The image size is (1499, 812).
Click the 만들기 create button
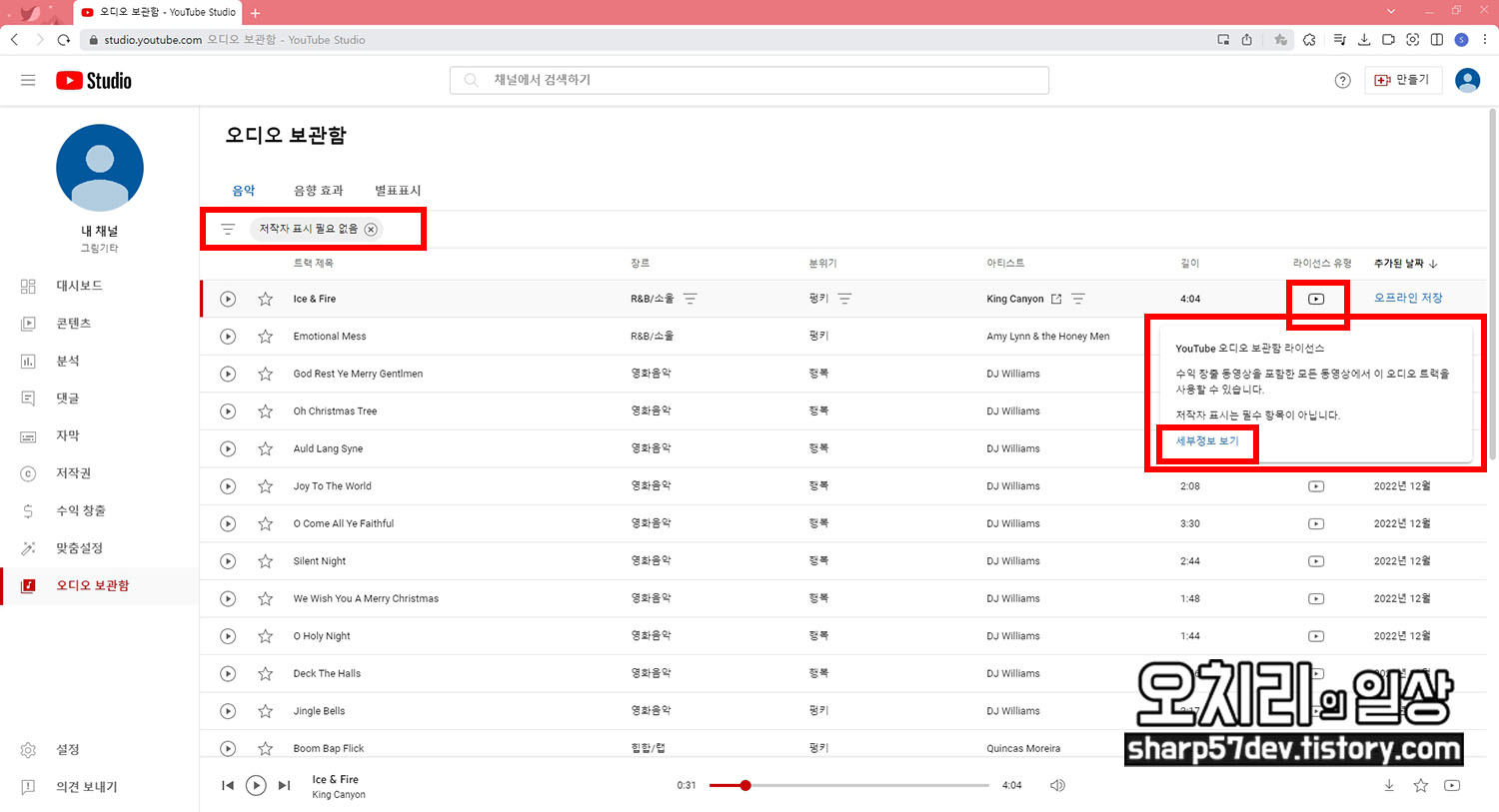click(1403, 80)
